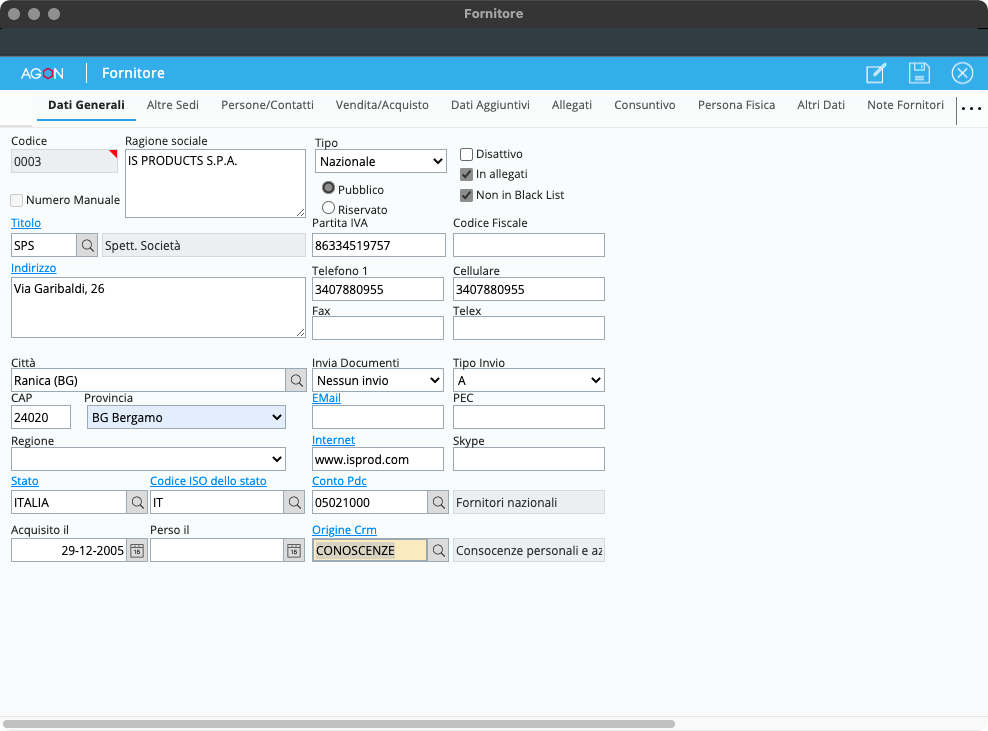Image resolution: width=988 pixels, height=731 pixels.
Task: Open calendar for Perso il date
Action: pos(294,550)
